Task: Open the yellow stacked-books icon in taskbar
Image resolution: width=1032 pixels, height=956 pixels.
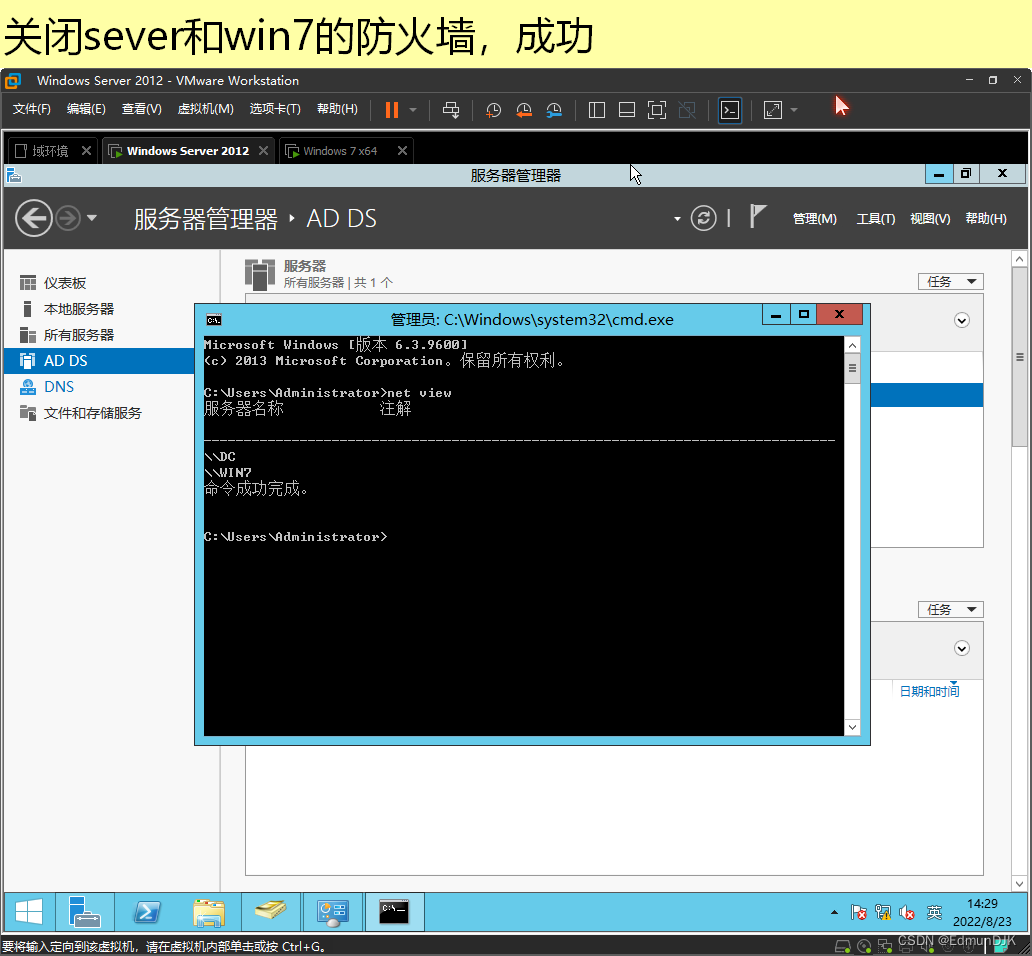Action: click(271, 912)
